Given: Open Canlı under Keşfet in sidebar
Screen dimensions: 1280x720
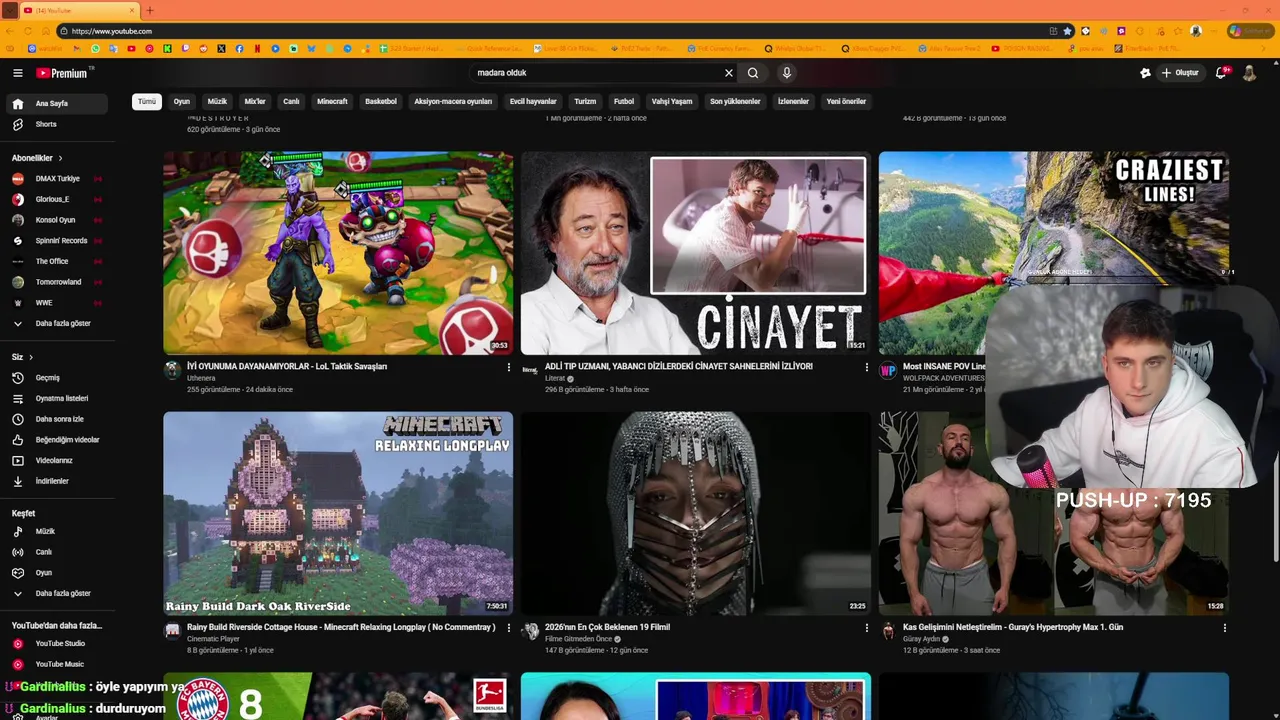Looking at the screenshot, I should pos(58,552).
